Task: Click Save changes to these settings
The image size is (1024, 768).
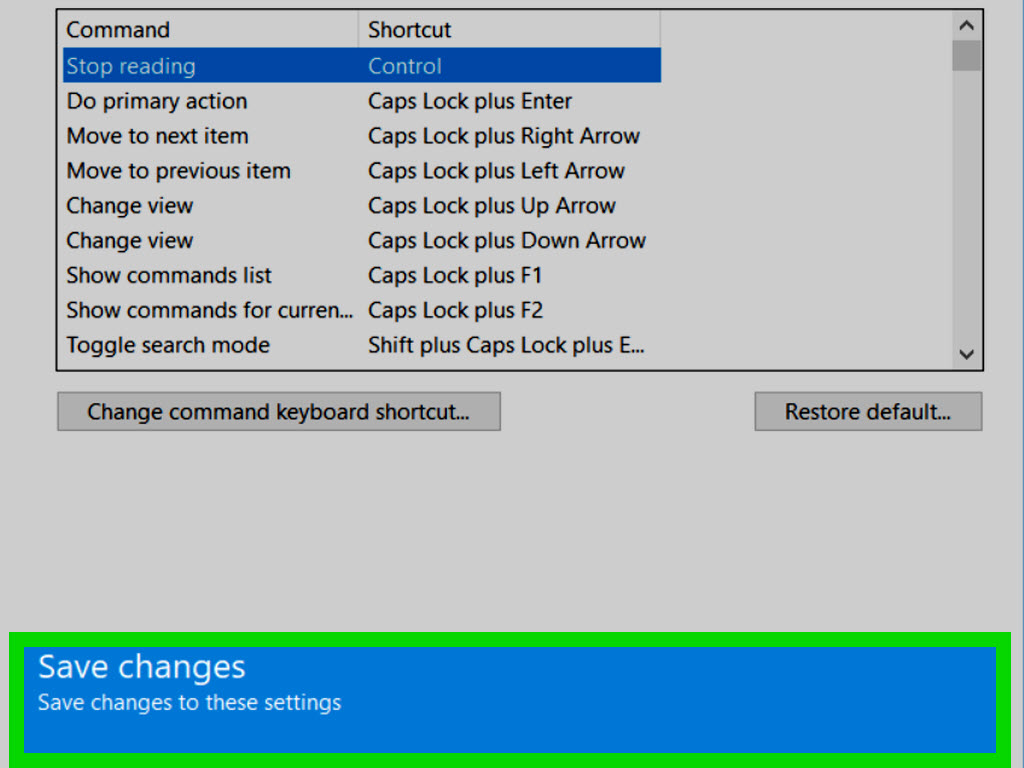Action: [x=510, y=700]
